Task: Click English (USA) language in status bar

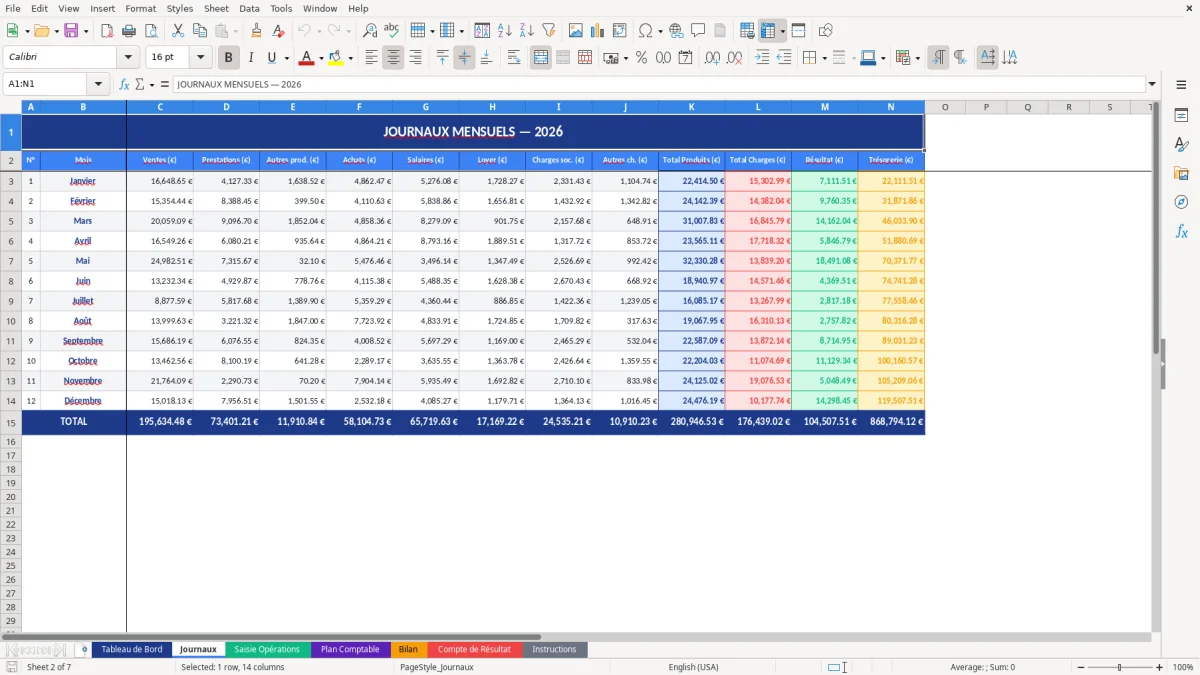Action: point(694,667)
